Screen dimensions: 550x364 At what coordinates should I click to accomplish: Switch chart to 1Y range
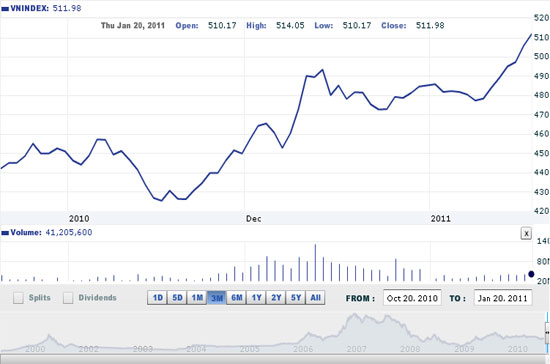coord(256,298)
